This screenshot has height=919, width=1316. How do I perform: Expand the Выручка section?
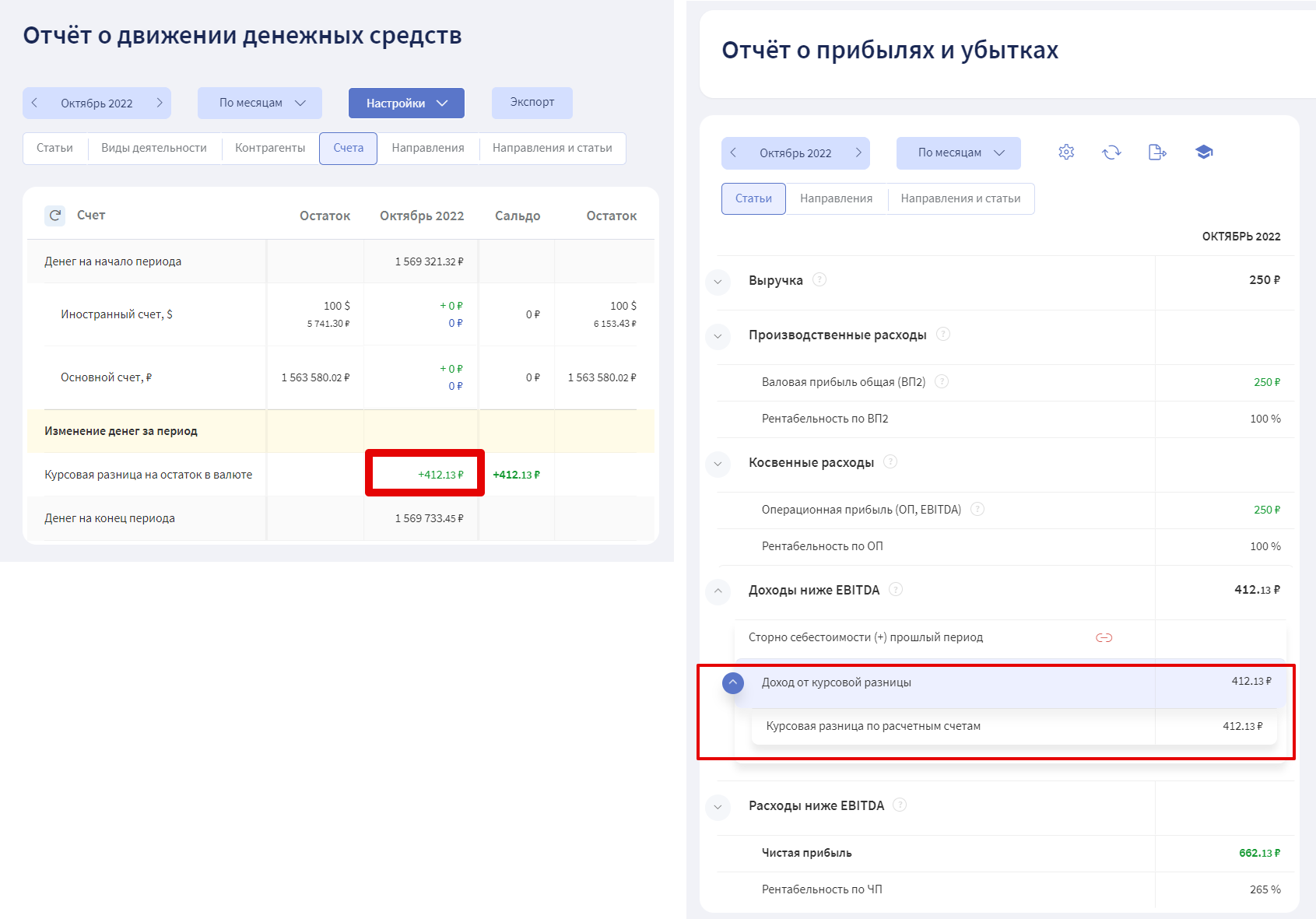[718, 282]
